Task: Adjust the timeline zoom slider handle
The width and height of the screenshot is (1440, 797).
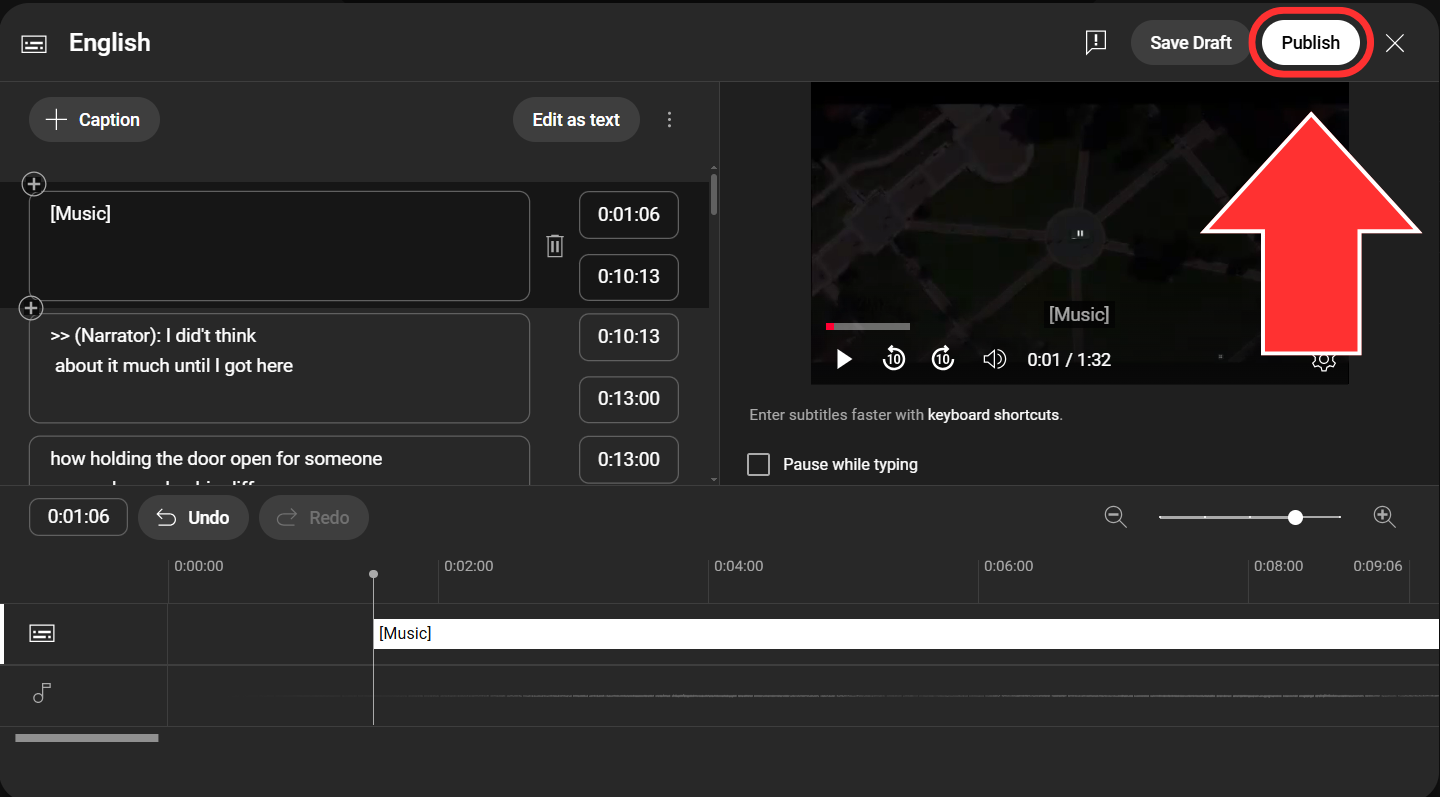Action: point(1296,517)
